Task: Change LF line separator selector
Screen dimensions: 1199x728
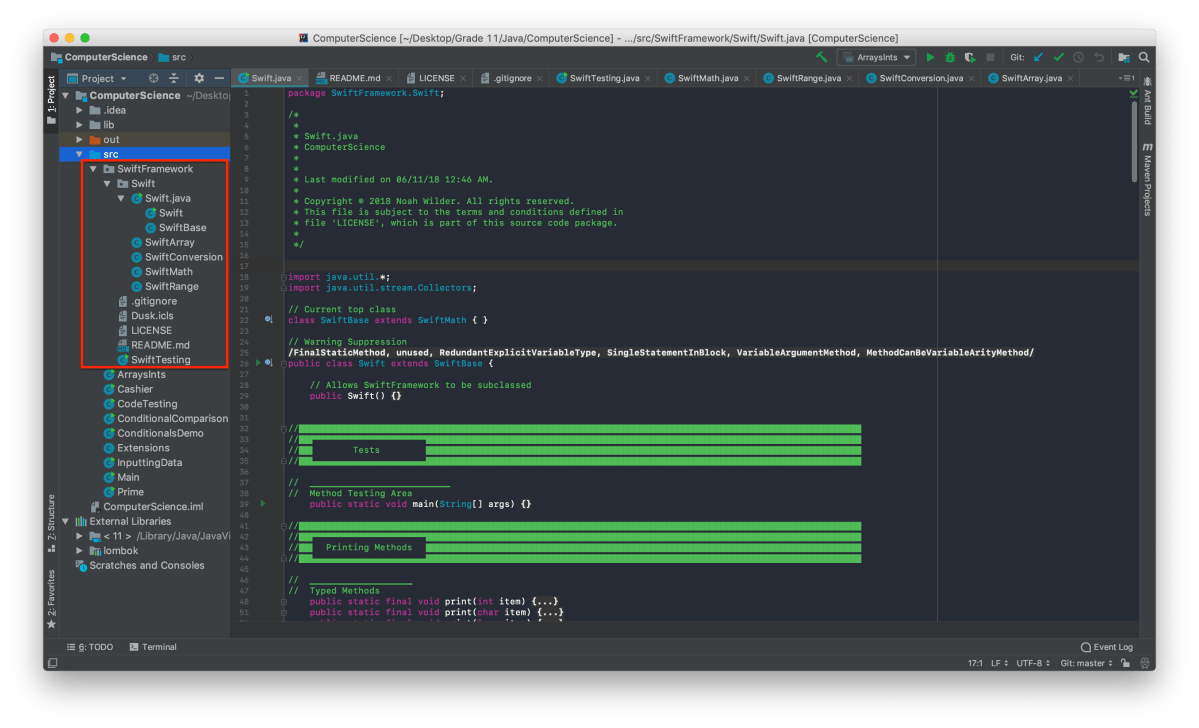Action: click(999, 663)
